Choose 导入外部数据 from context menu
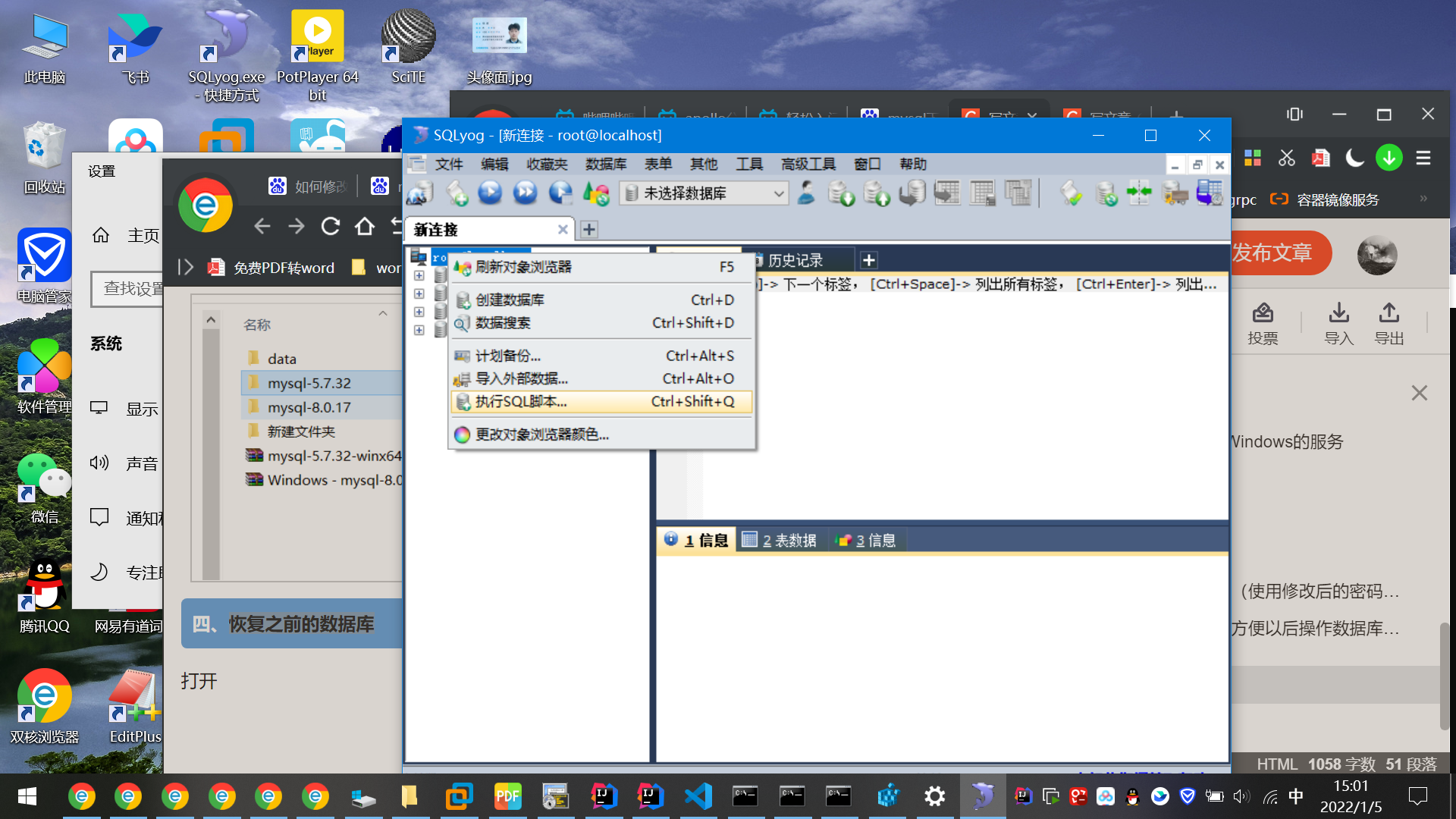Image resolution: width=1456 pixels, height=819 pixels. [x=602, y=378]
